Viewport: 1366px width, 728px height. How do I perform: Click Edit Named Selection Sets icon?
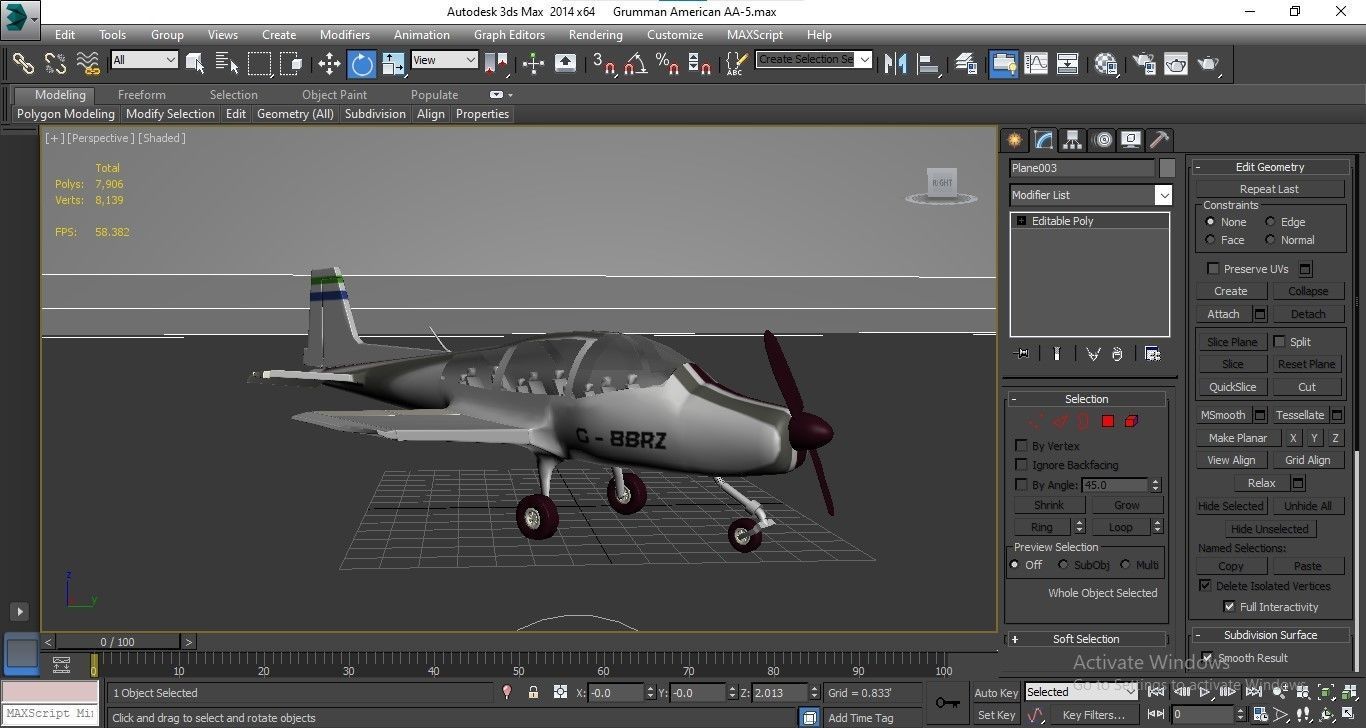tap(736, 63)
